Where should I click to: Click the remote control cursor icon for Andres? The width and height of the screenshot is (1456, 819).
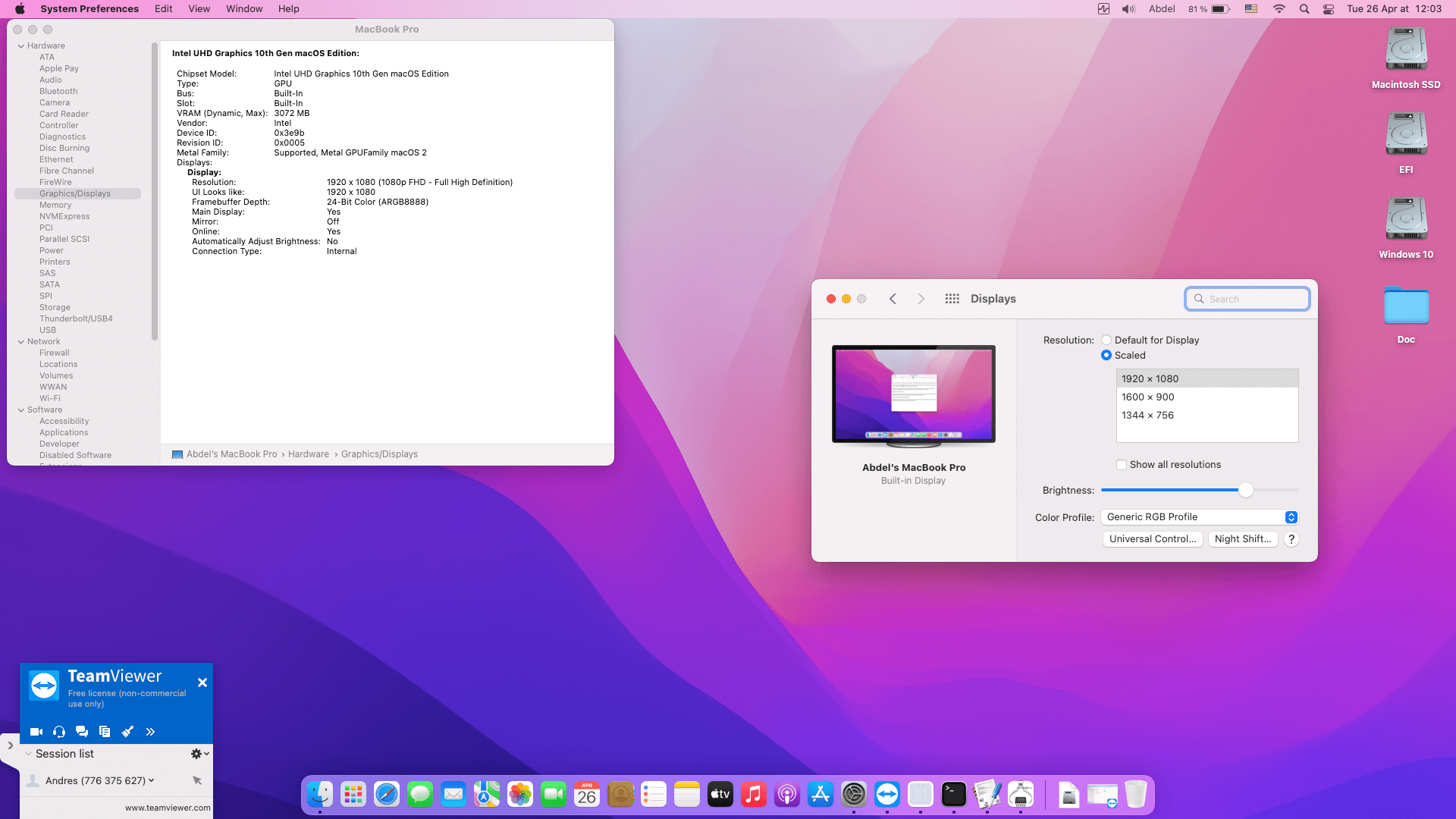pyautogui.click(x=197, y=780)
